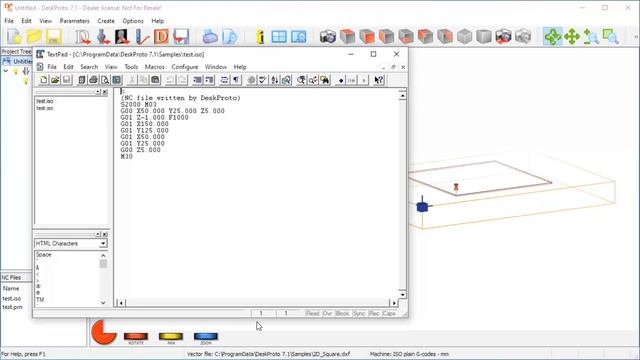Click Name column header in NC Files

(11, 289)
